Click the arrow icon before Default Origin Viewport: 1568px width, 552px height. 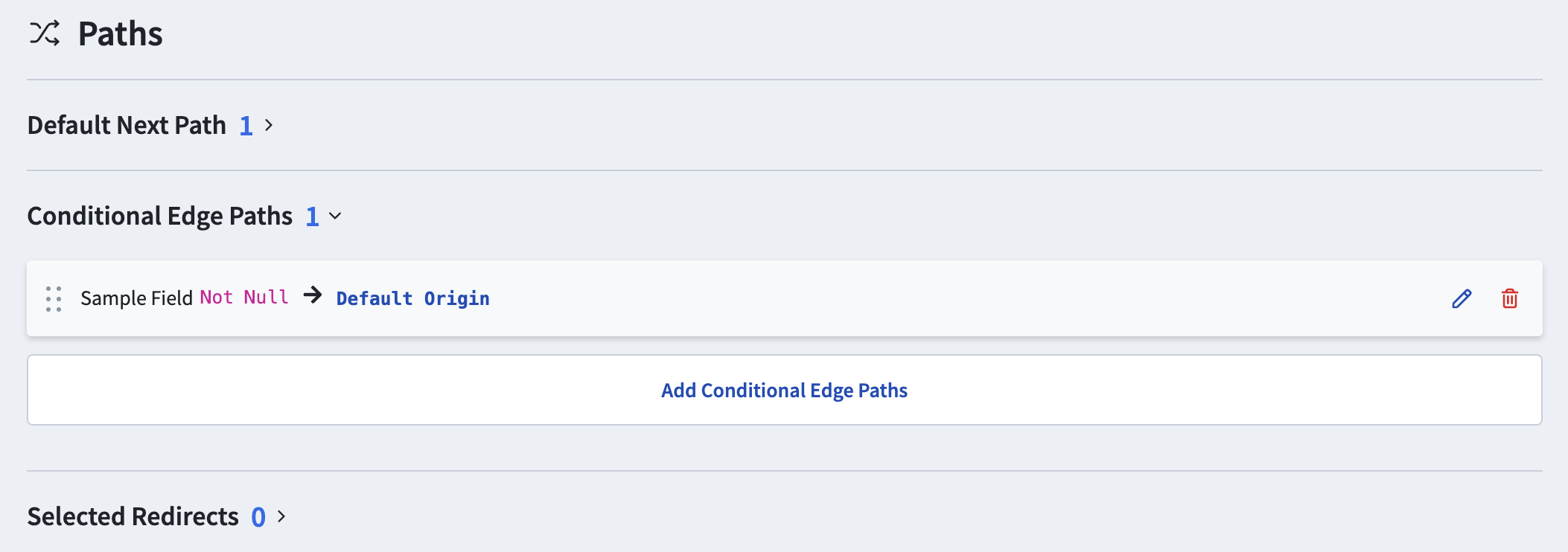coord(313,295)
